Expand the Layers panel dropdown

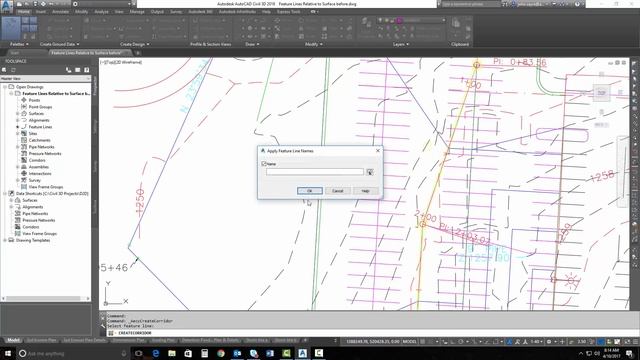click(401, 44)
